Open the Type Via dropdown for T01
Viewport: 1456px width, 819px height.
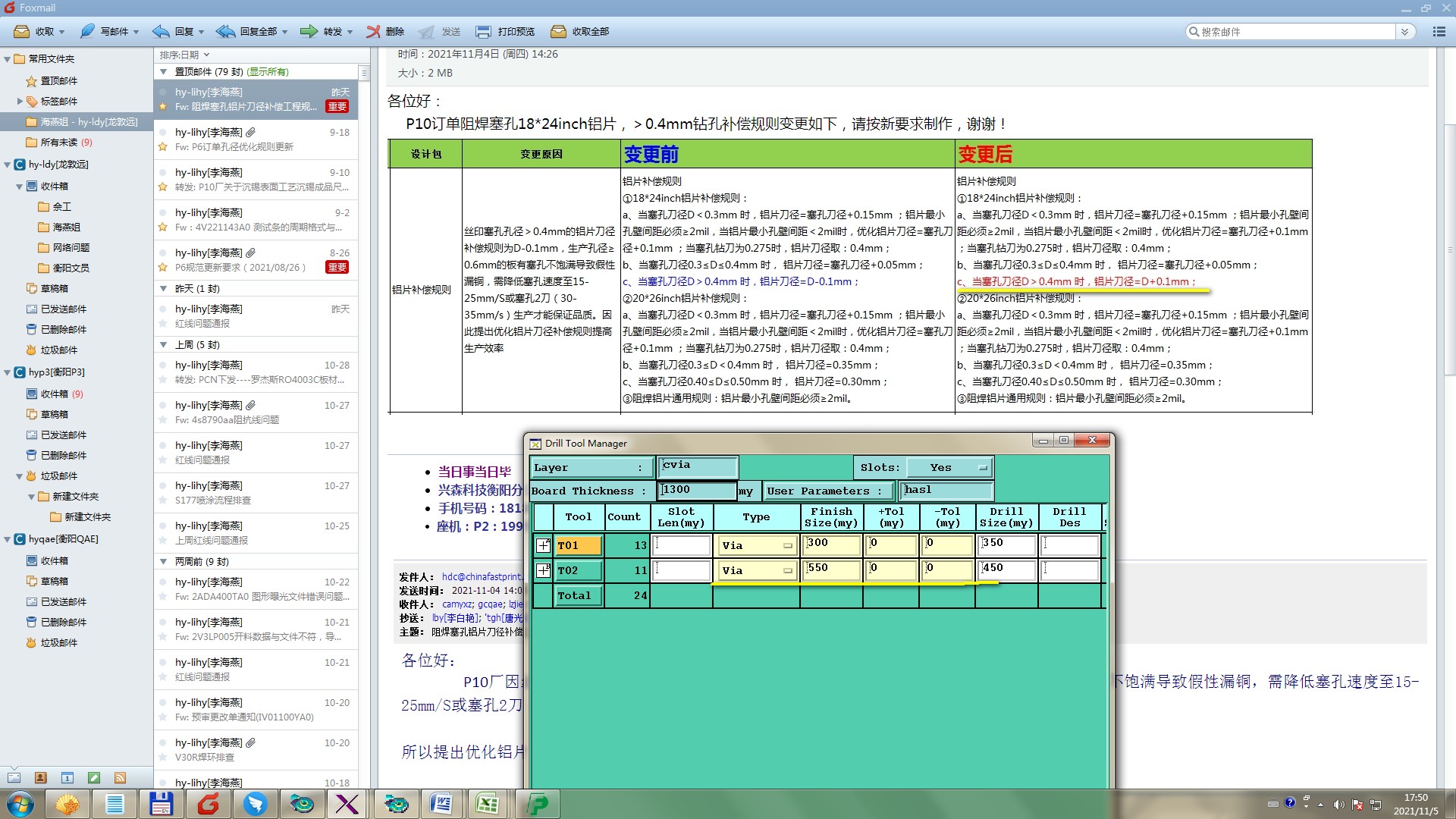tap(757, 545)
